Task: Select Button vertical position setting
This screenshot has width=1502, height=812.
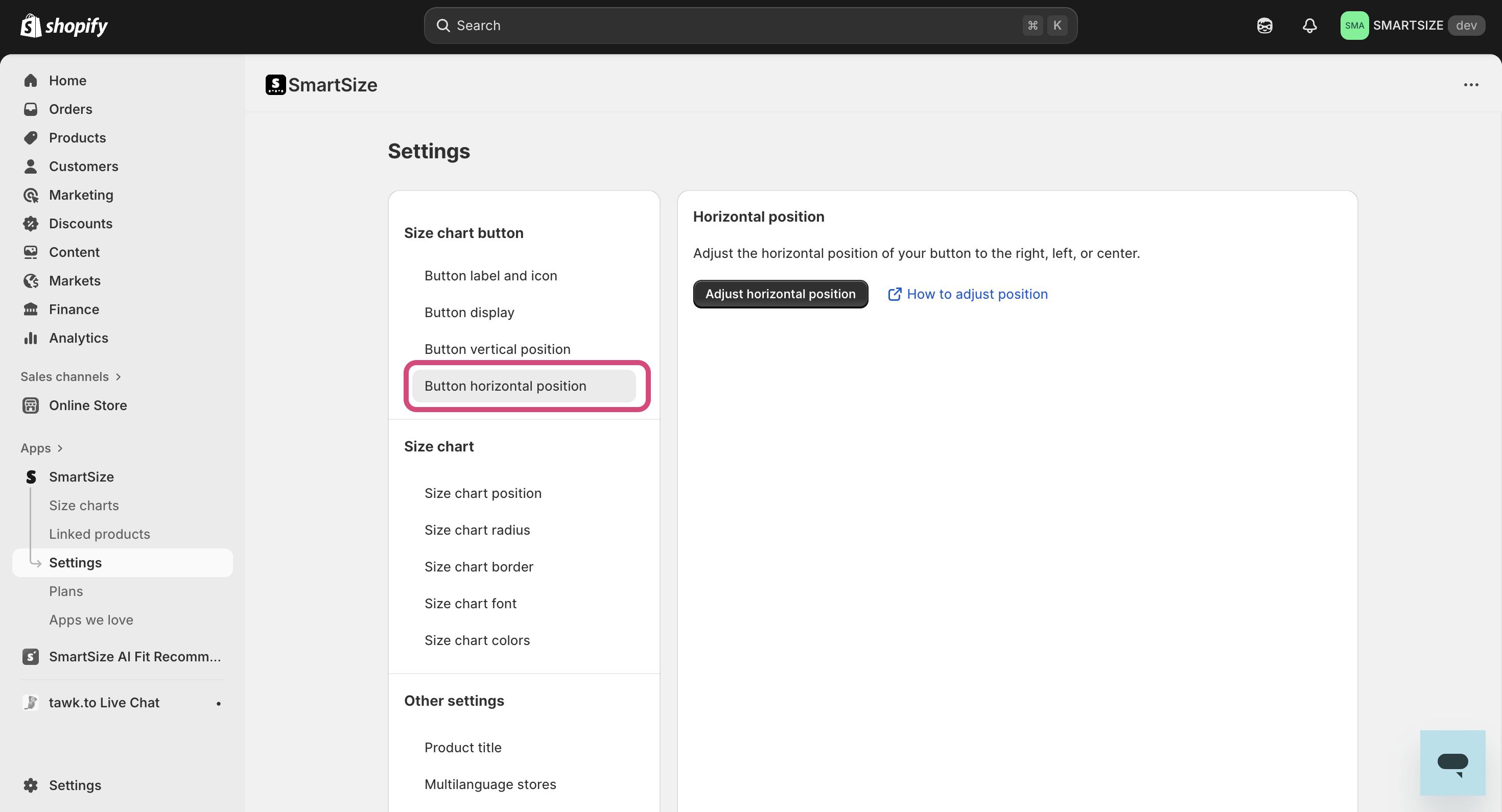Action: coord(497,349)
